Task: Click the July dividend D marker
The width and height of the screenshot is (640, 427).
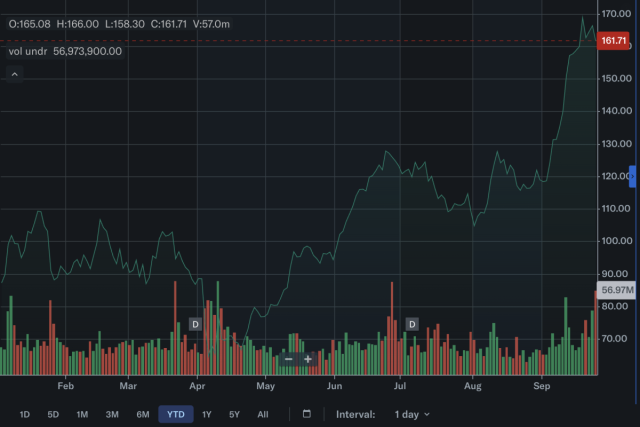Action: [412, 324]
